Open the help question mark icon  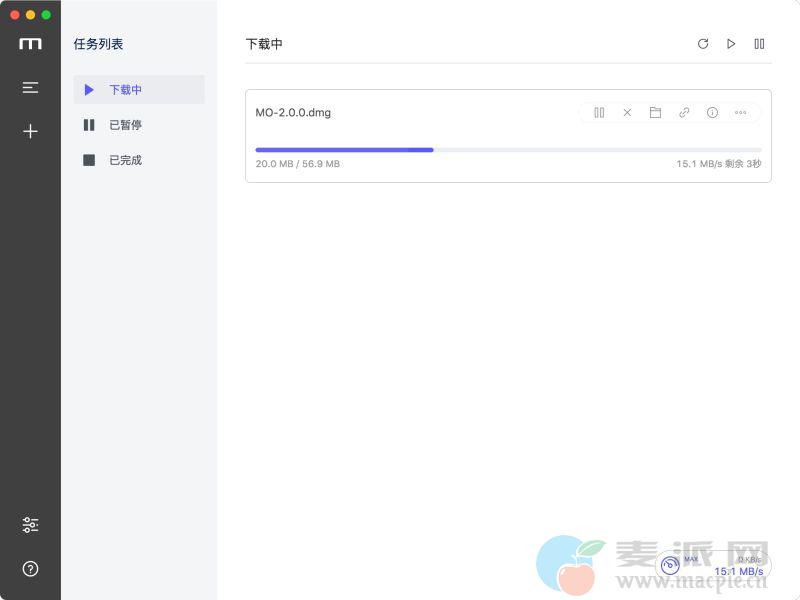coord(30,569)
